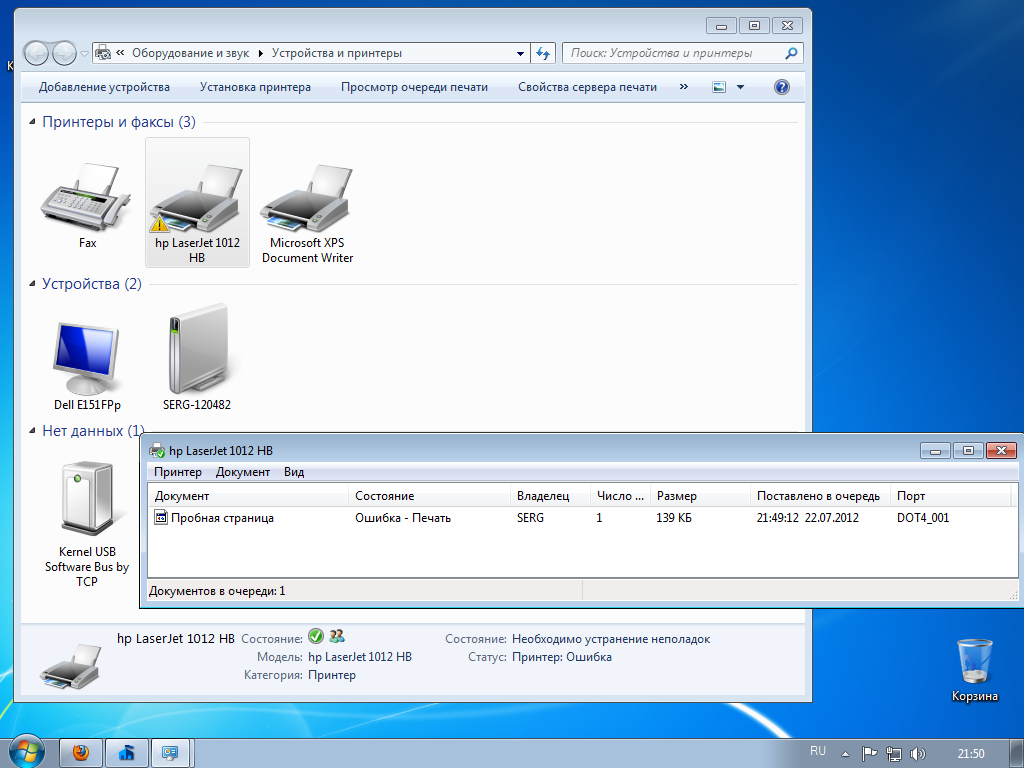Screen dimensions: 1024x768
Task: Click the search devices and printers field
Action: coord(672,53)
